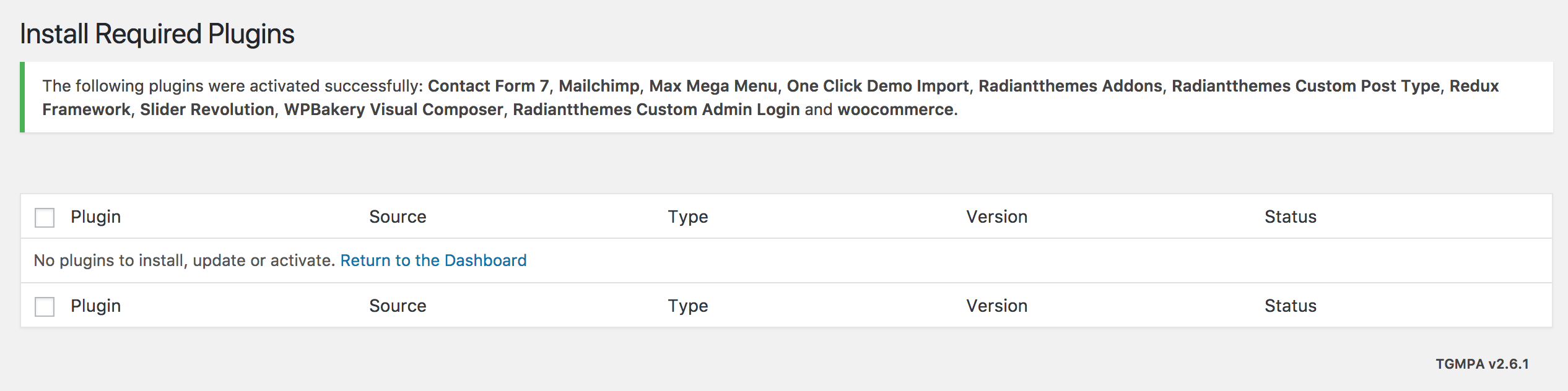This screenshot has height=391, width=1568.
Task: Click the Source label in table footer
Action: click(x=398, y=306)
